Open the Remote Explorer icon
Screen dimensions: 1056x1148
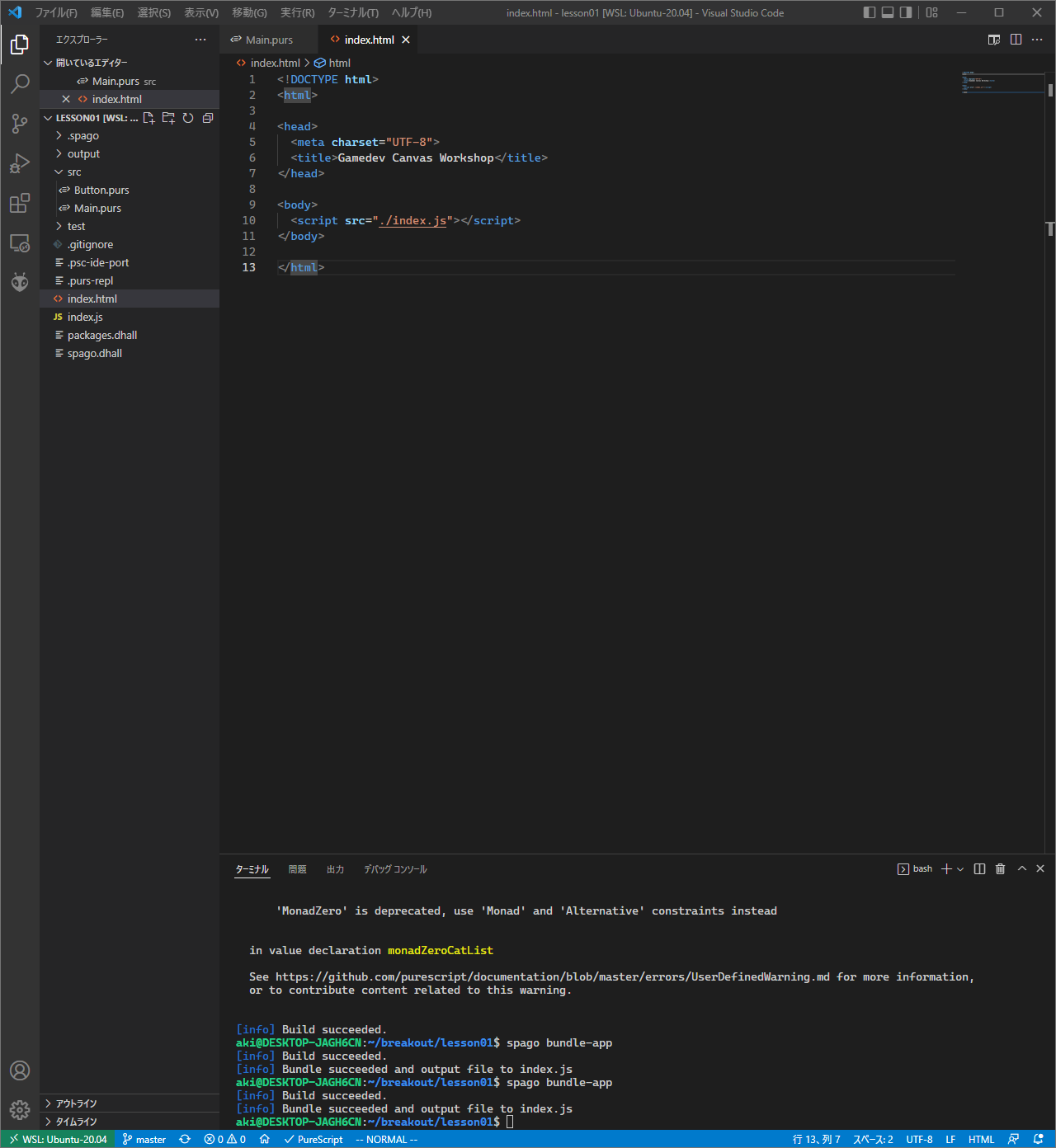(20, 243)
